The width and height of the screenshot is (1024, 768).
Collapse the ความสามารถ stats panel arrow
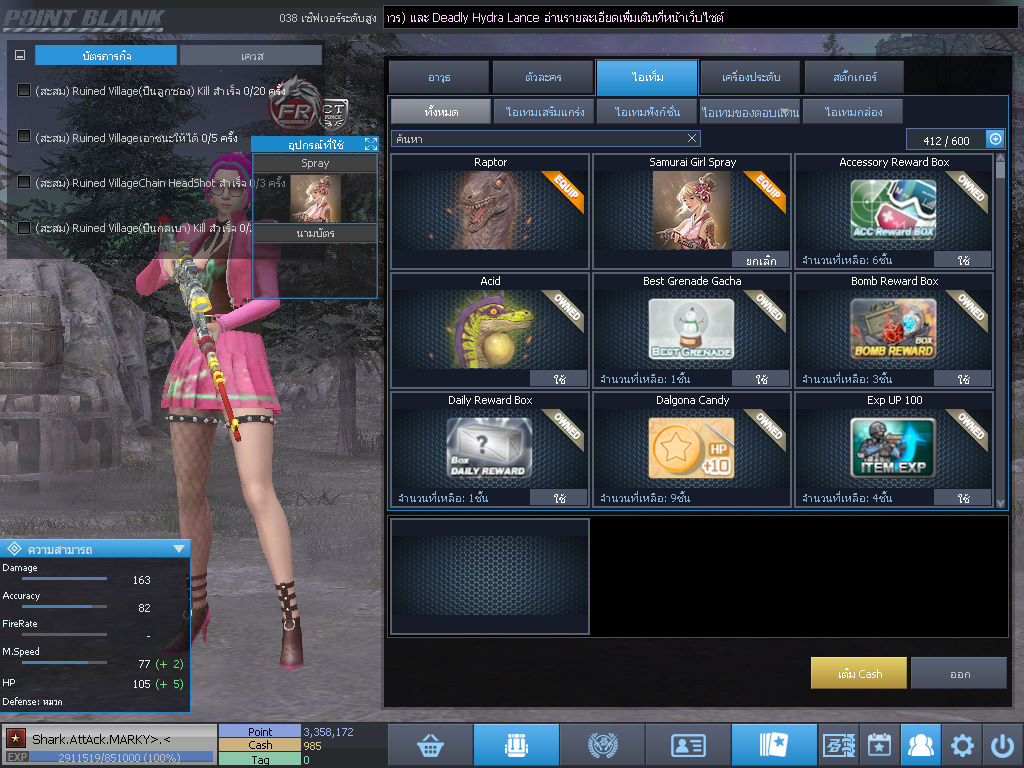[x=179, y=549]
